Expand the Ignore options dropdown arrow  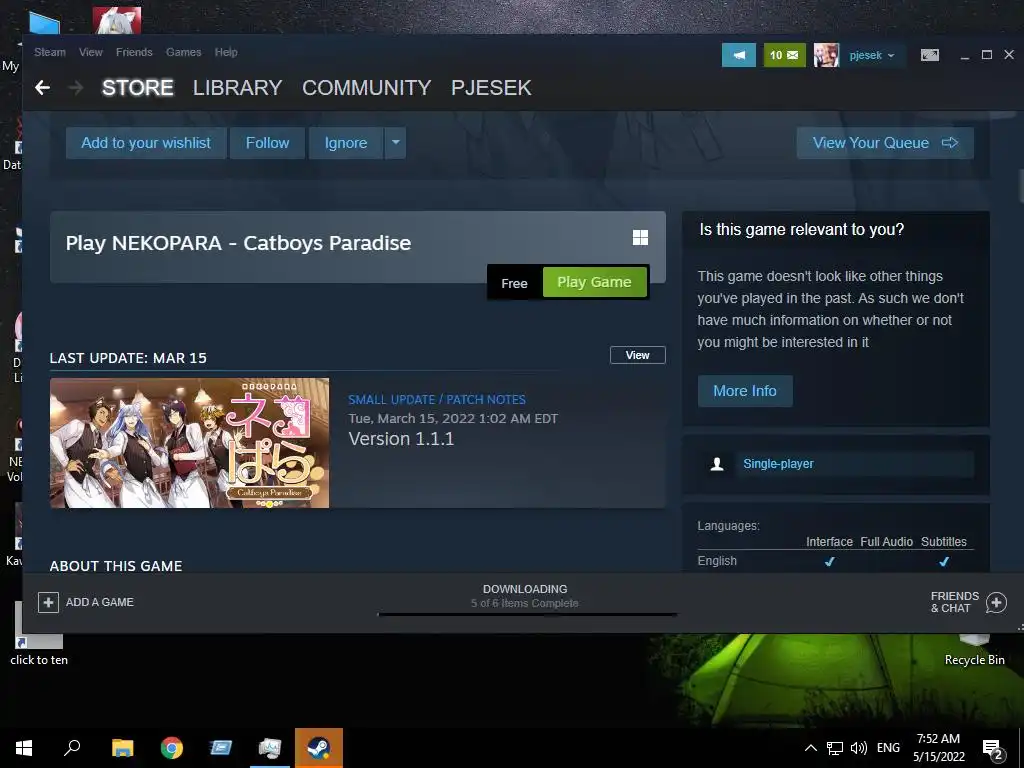pyautogui.click(x=396, y=143)
